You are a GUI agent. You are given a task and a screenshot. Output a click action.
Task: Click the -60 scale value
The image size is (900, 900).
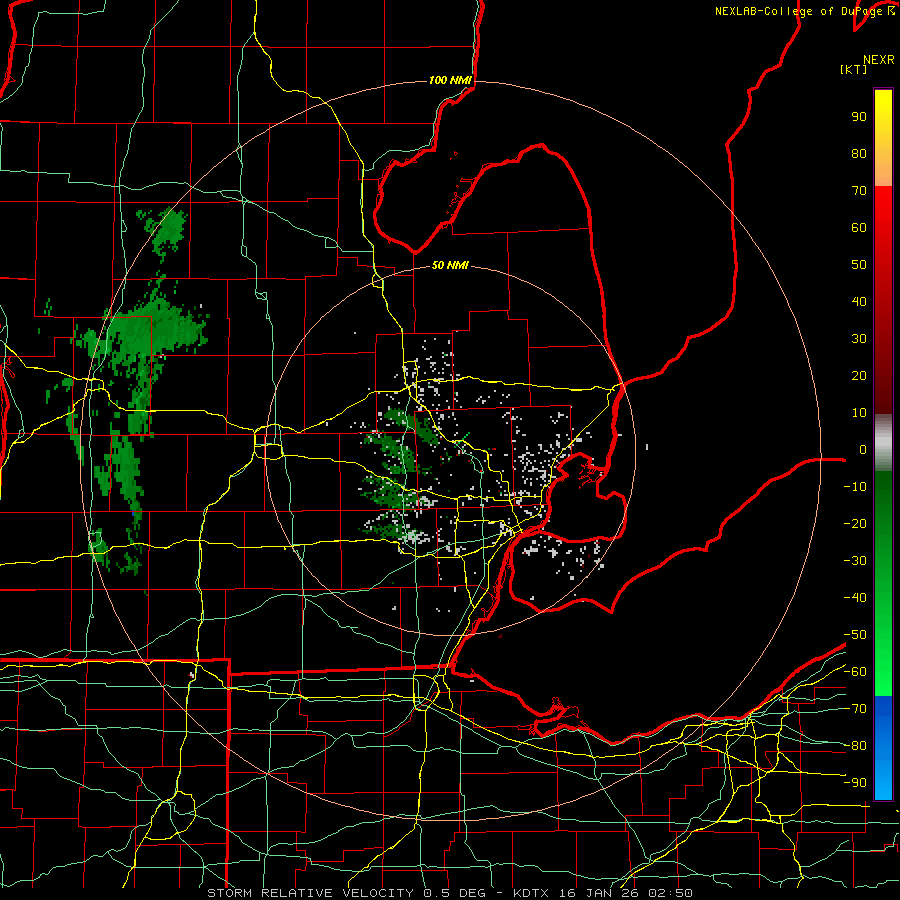coord(855,672)
